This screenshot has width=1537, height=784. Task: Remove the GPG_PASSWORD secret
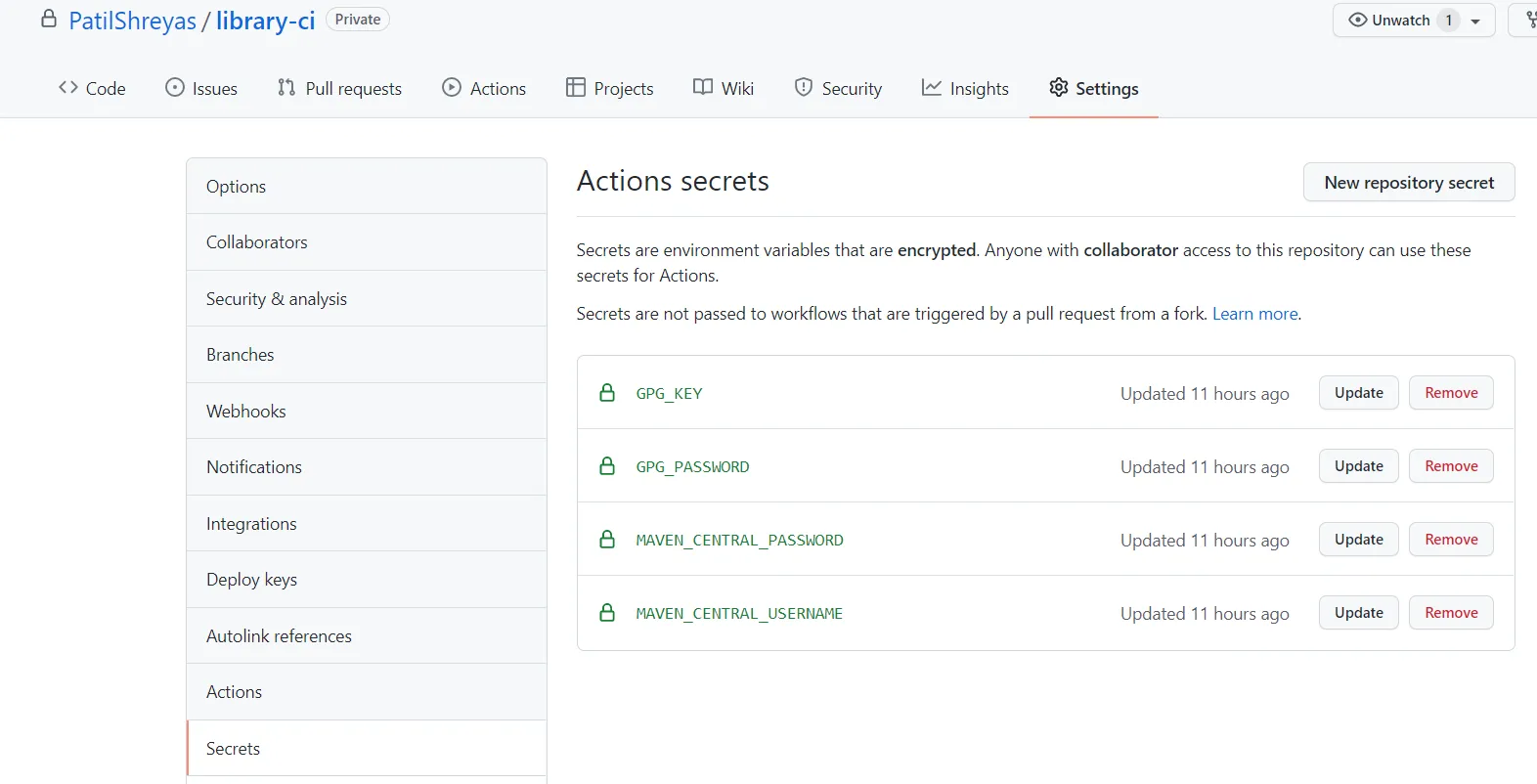(x=1451, y=465)
